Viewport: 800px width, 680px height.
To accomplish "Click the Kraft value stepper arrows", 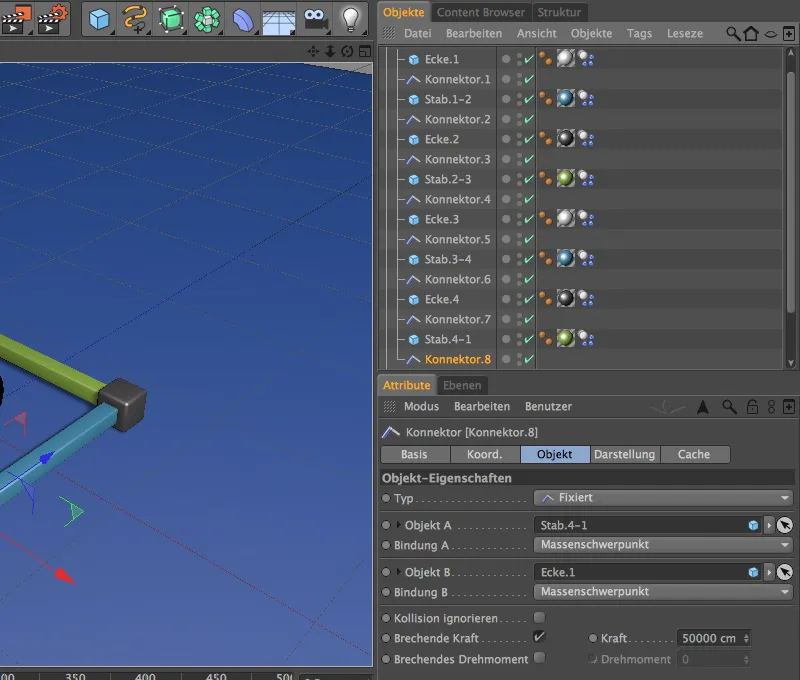I will click(x=746, y=638).
